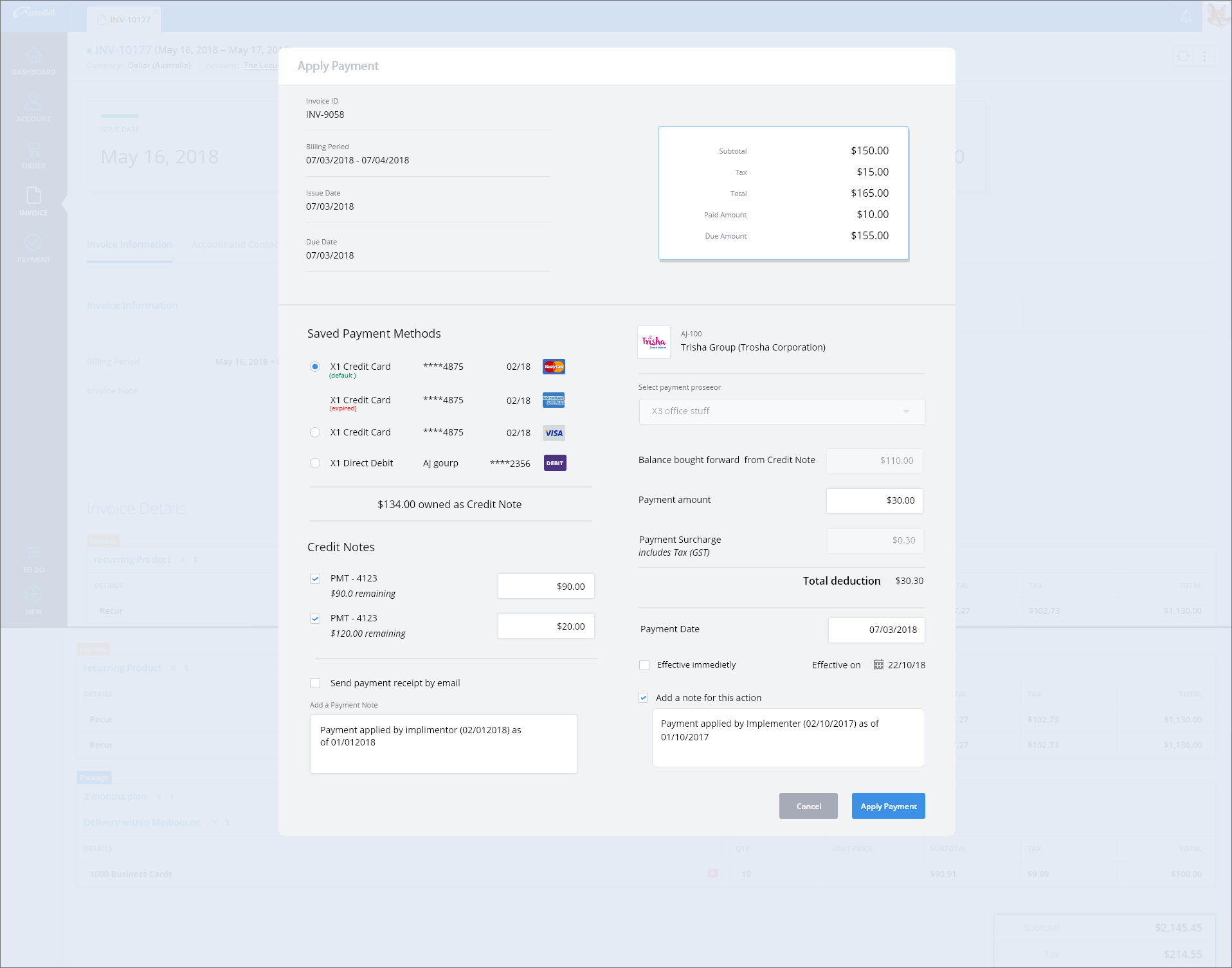The height and width of the screenshot is (968, 1232).
Task: Open the Effective on calendar icon
Action: (878, 664)
